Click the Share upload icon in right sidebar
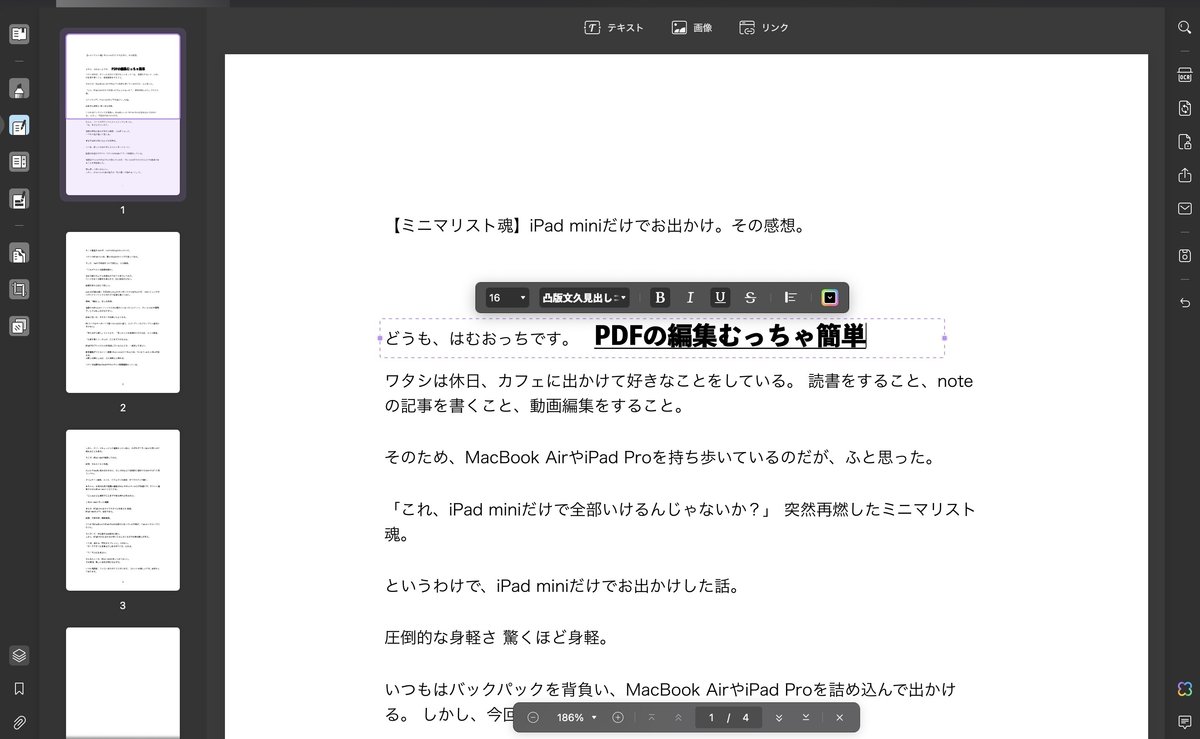1200x739 pixels. pyautogui.click(x=1185, y=175)
